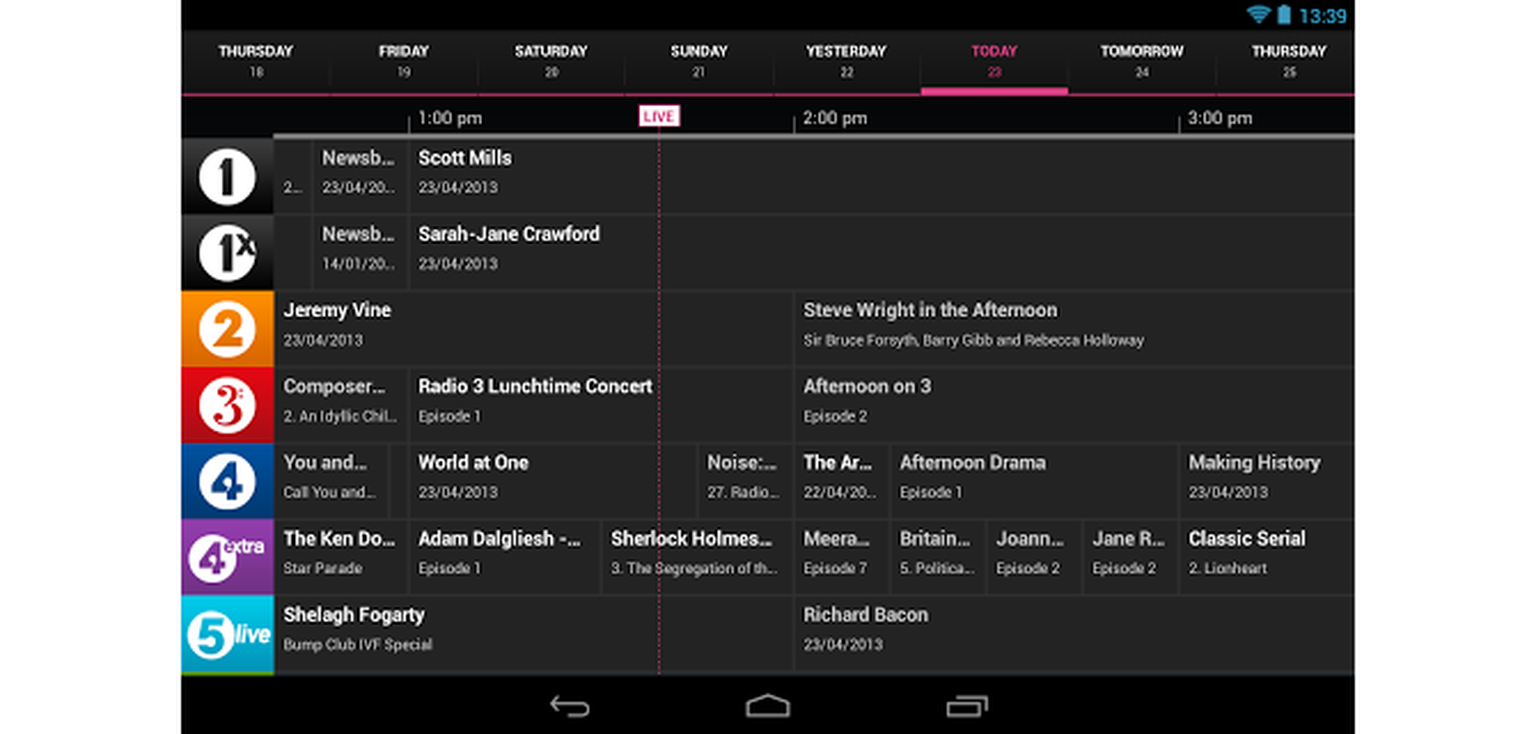
Task: Tap the Android home navigation icon
Action: pyautogui.click(x=767, y=707)
